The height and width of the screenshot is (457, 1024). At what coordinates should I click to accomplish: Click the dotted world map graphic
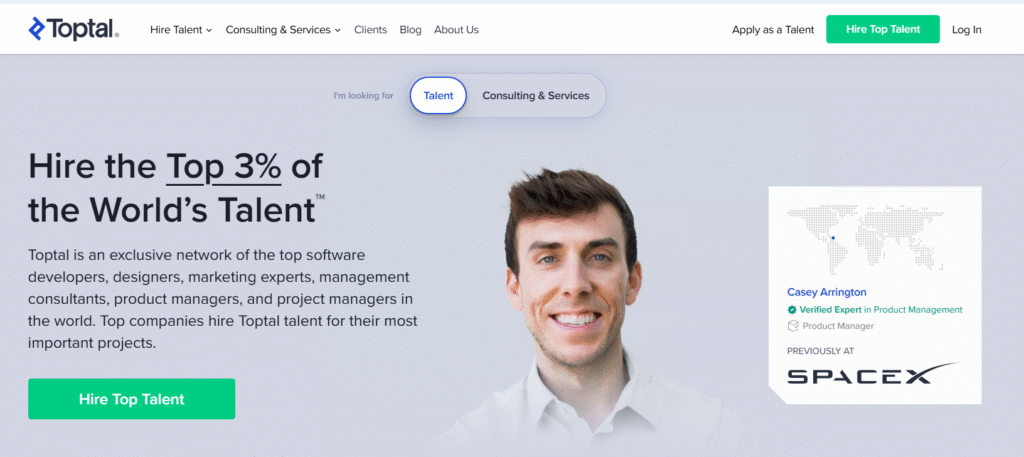click(866, 238)
